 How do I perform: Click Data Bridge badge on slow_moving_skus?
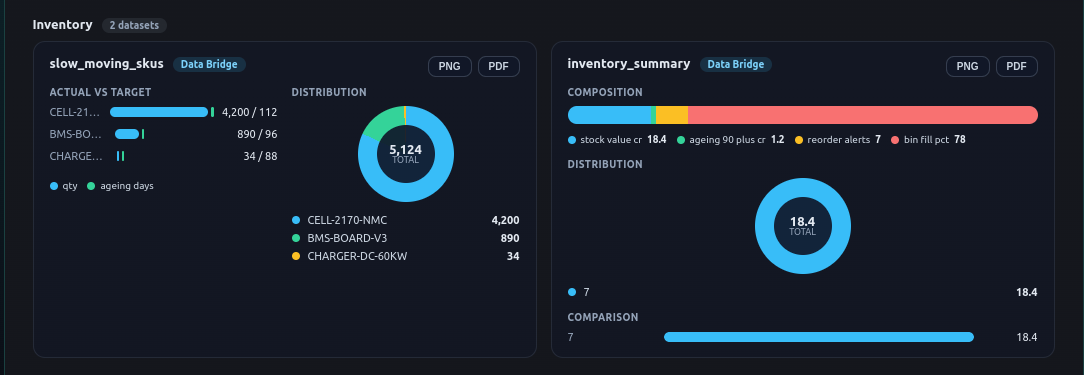209,64
